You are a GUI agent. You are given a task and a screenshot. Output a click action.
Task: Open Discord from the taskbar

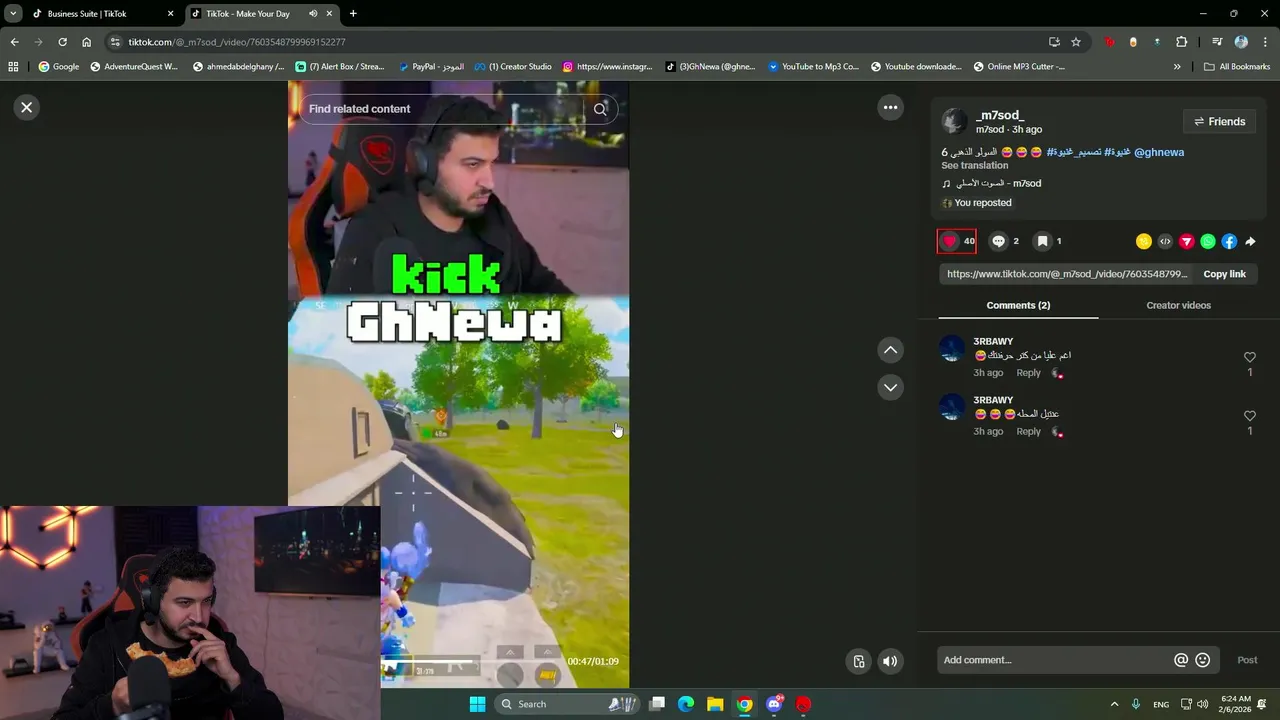(774, 704)
